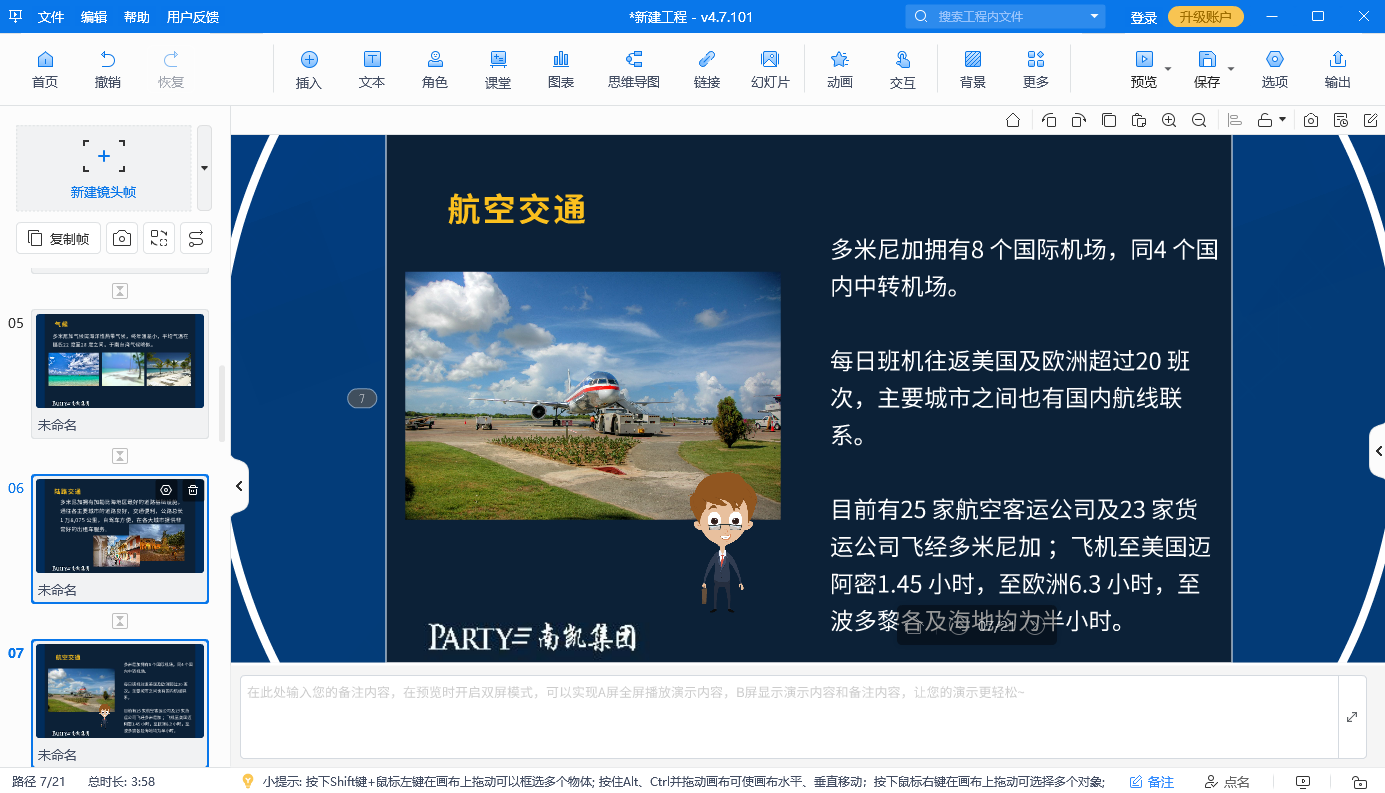
Task: Open the 背景 background tool
Action: 973,70
